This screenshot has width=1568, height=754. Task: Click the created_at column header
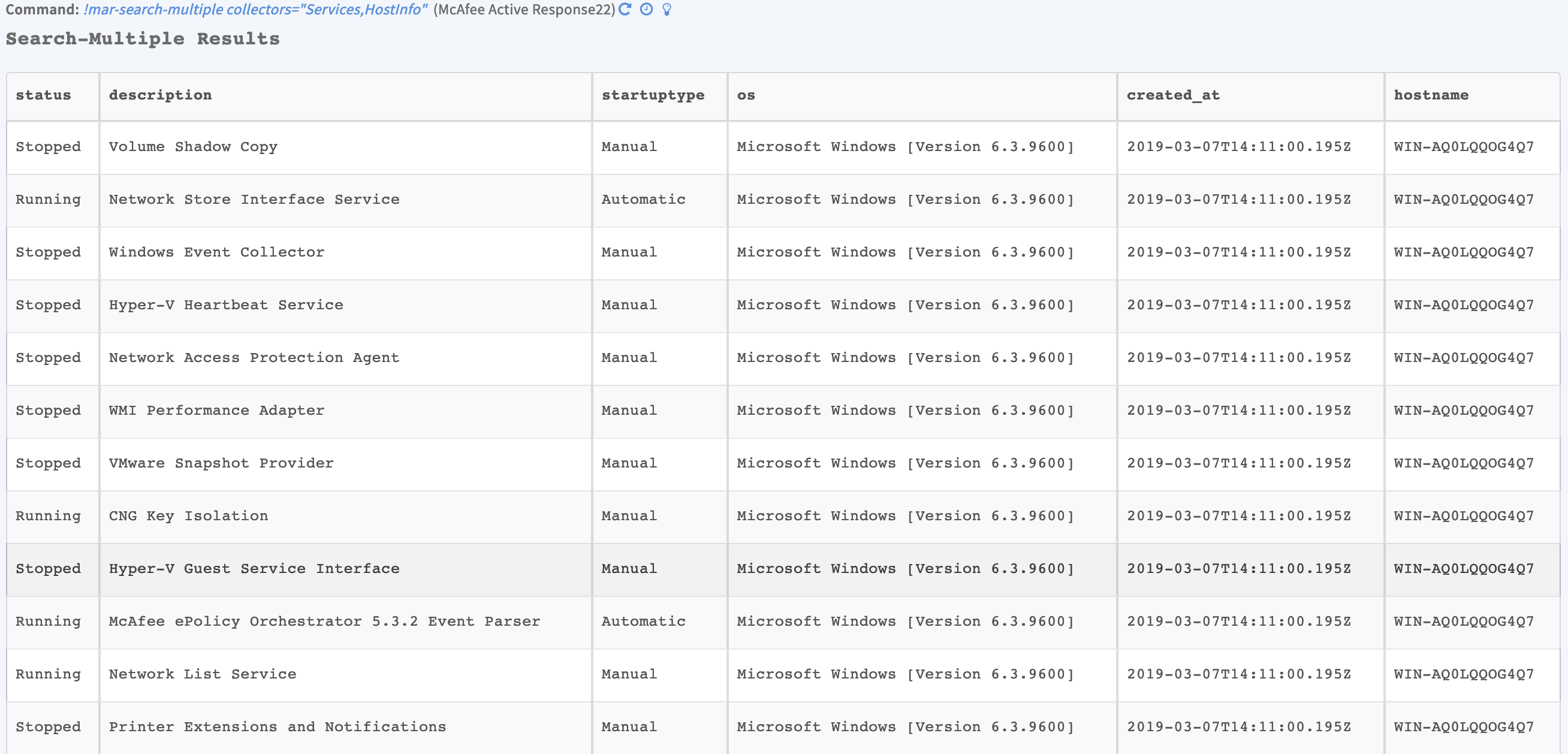click(x=1172, y=95)
